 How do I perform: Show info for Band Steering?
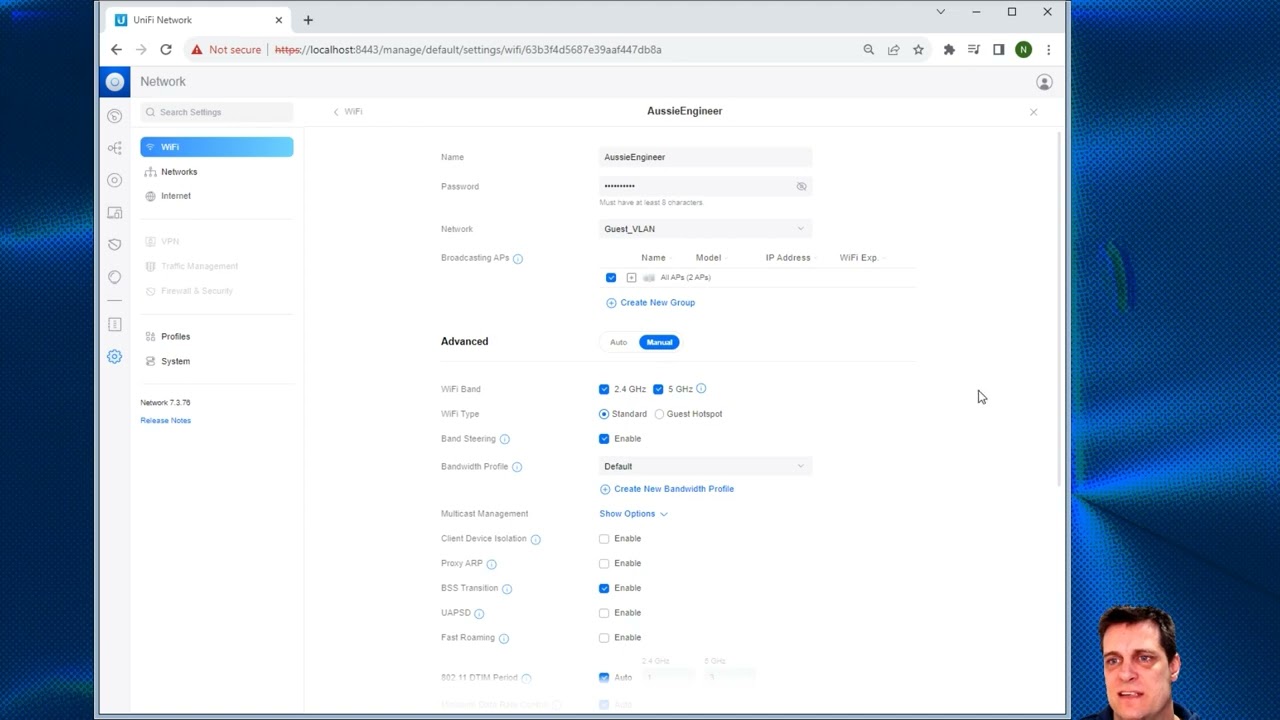coord(504,439)
